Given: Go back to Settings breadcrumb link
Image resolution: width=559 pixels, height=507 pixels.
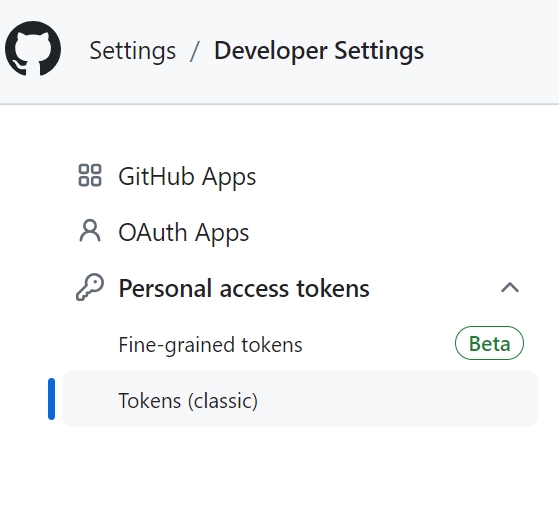Looking at the screenshot, I should 133,51.
